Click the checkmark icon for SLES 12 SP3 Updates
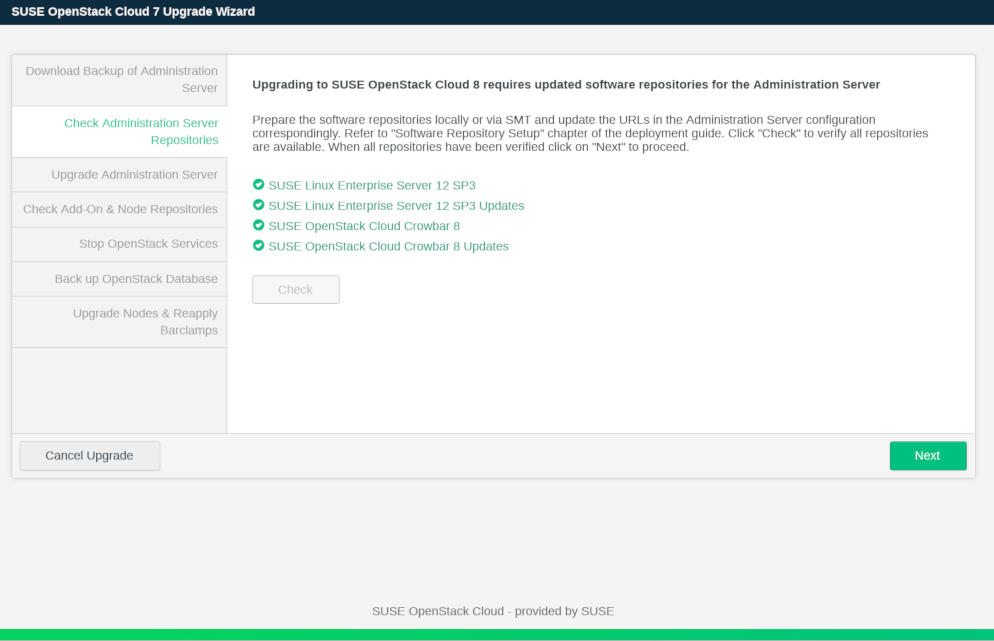 coord(259,205)
